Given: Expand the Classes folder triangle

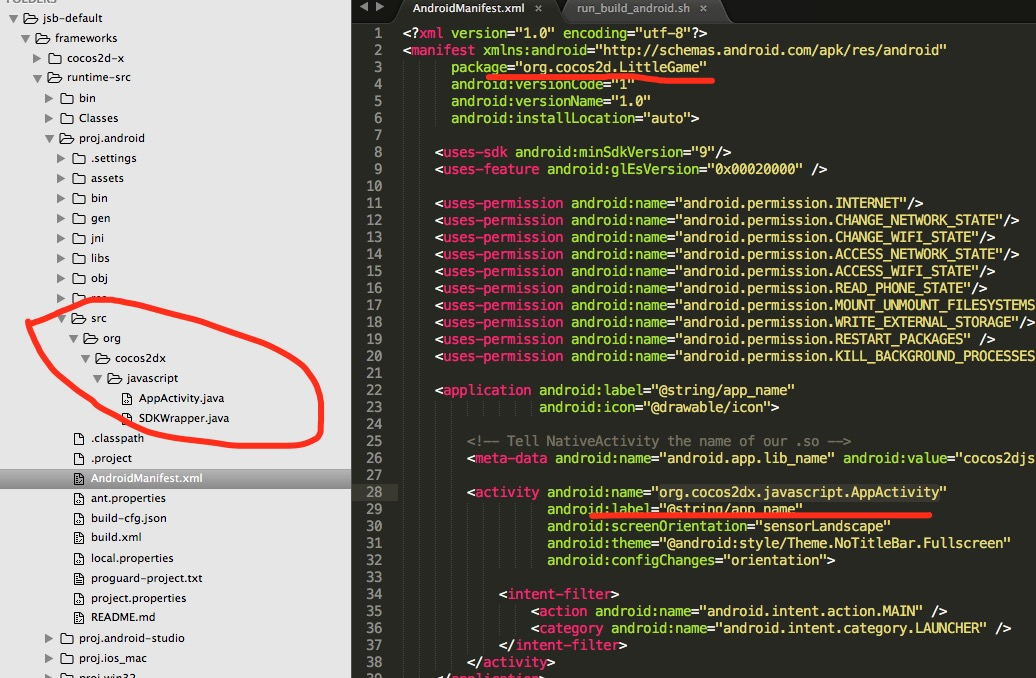Looking at the screenshot, I should point(49,118).
